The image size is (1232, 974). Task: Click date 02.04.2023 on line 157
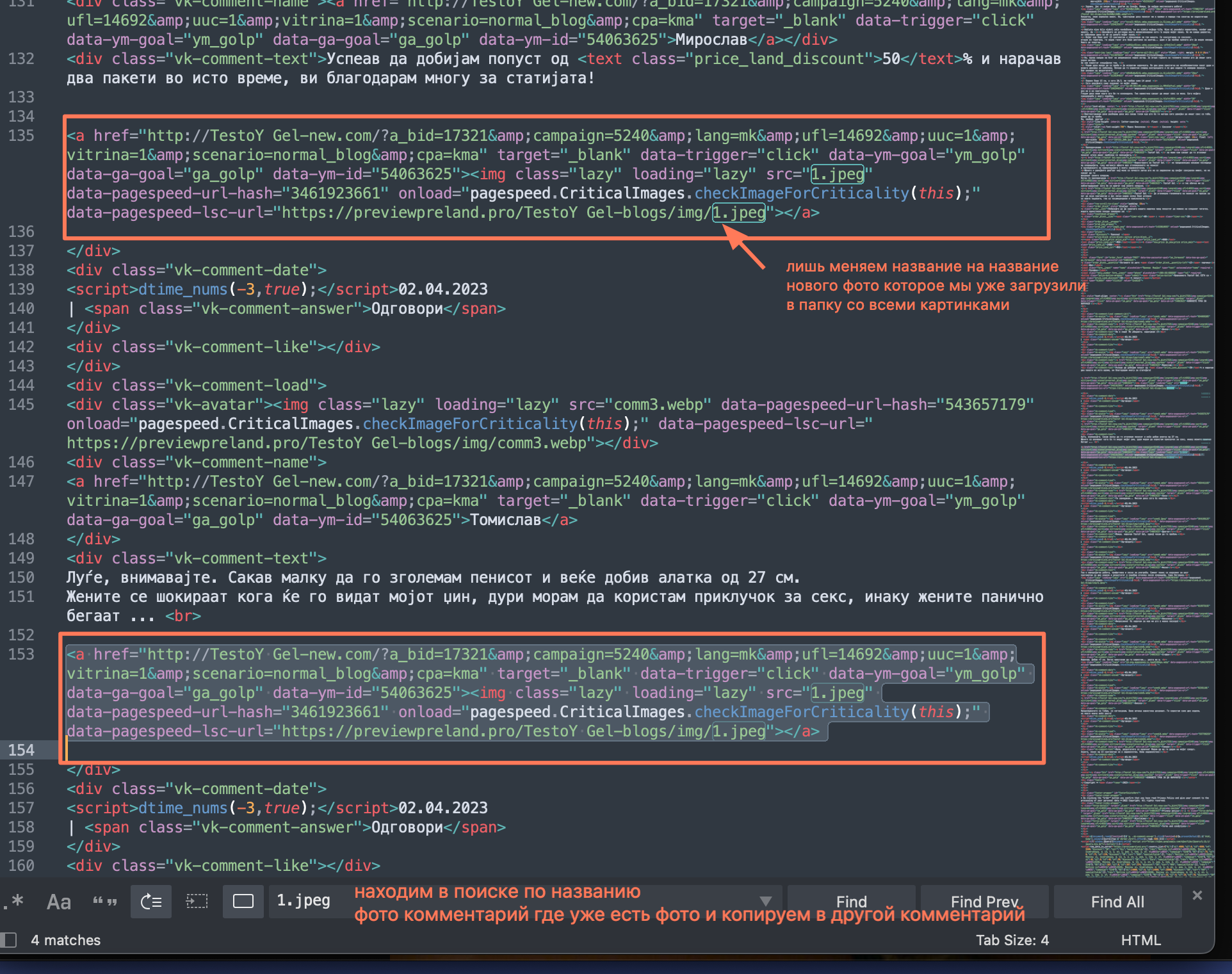[443, 808]
